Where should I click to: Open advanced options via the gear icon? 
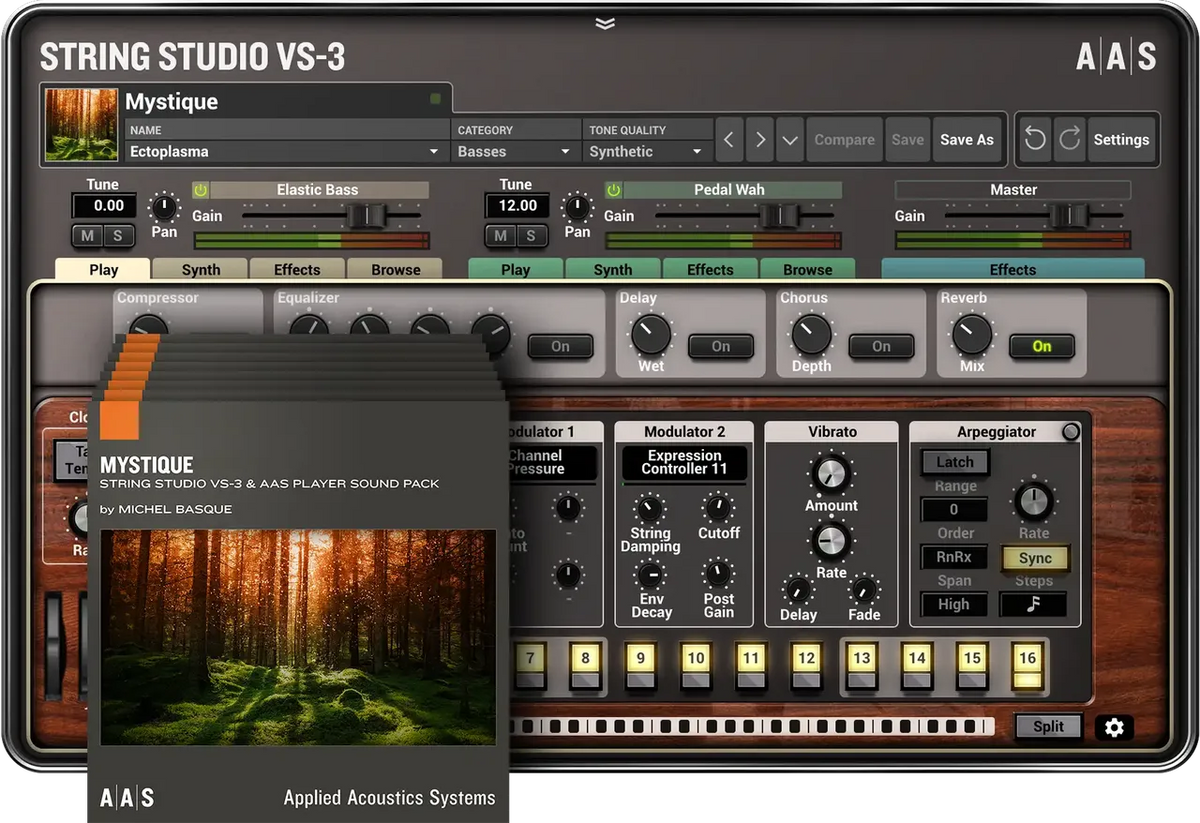[1114, 728]
